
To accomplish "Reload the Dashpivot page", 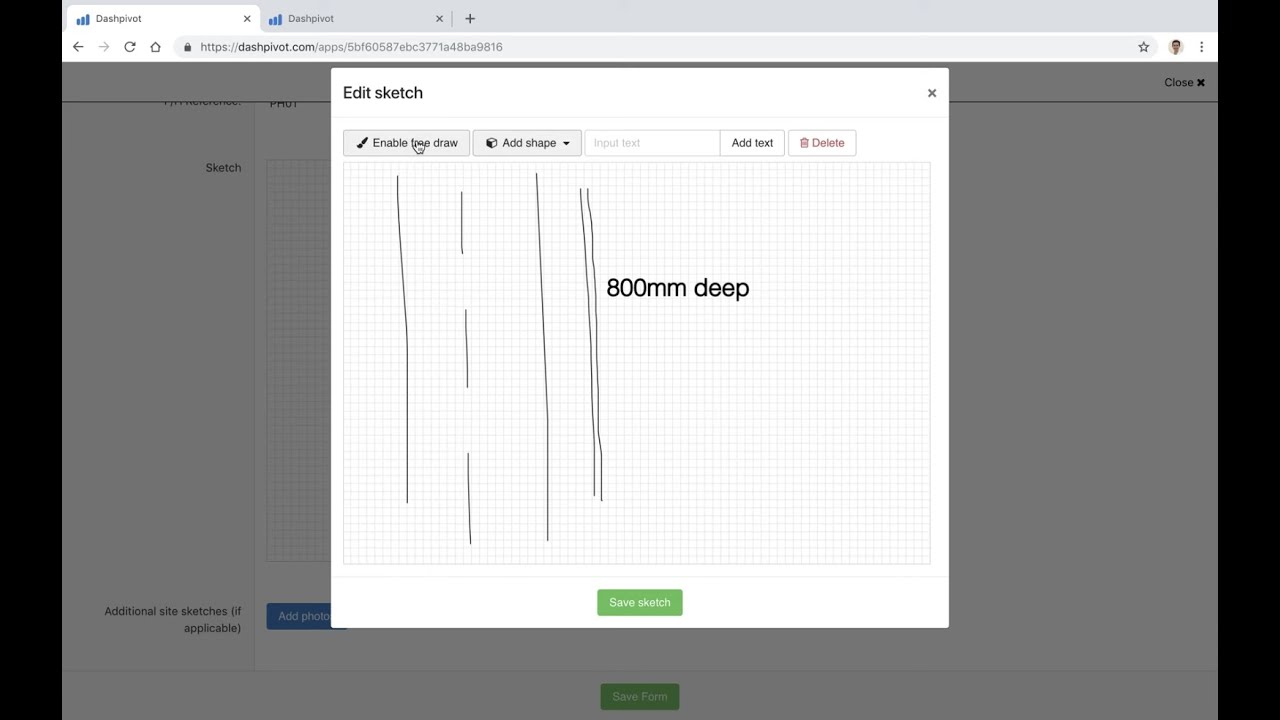I will (x=130, y=47).
